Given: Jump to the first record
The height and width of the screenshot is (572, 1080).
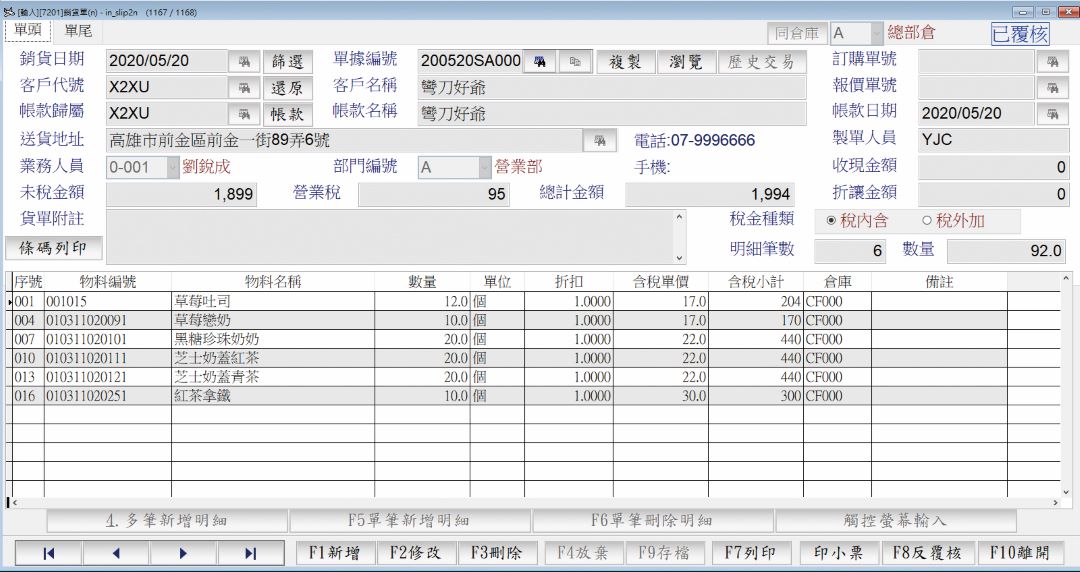Looking at the screenshot, I should click(48, 553).
